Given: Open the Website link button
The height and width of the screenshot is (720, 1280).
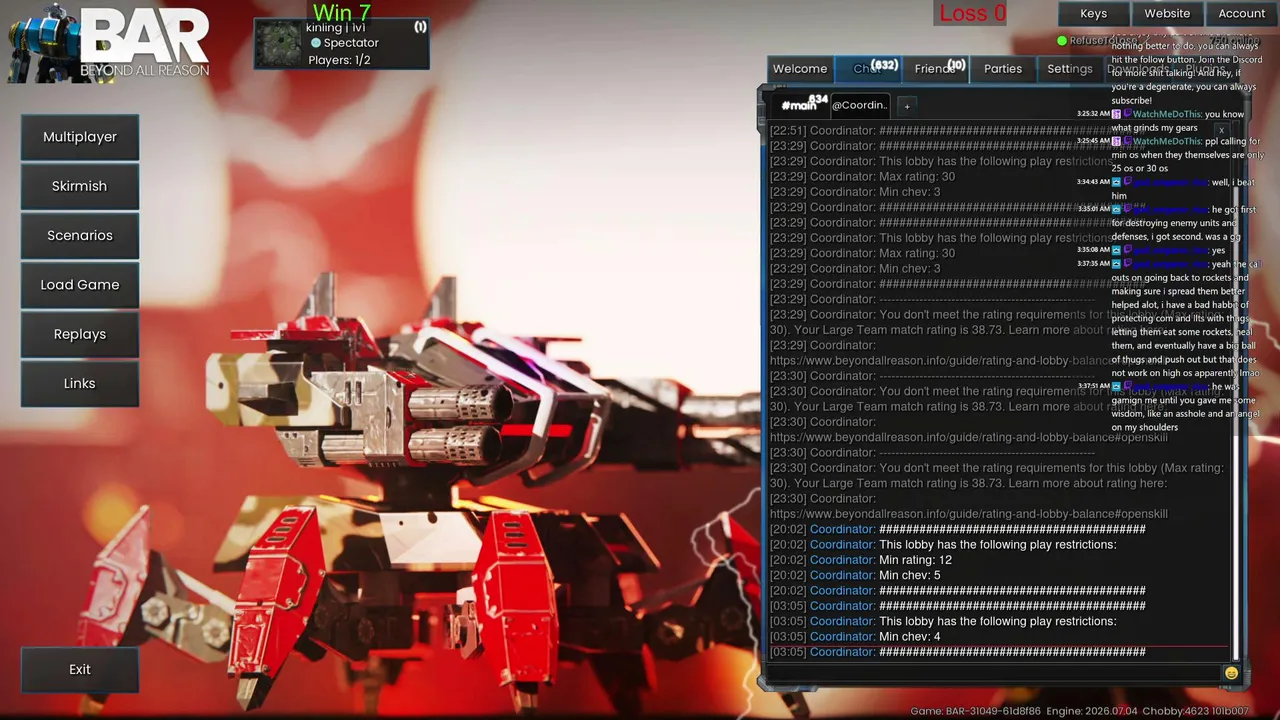Looking at the screenshot, I should click(x=1167, y=13).
